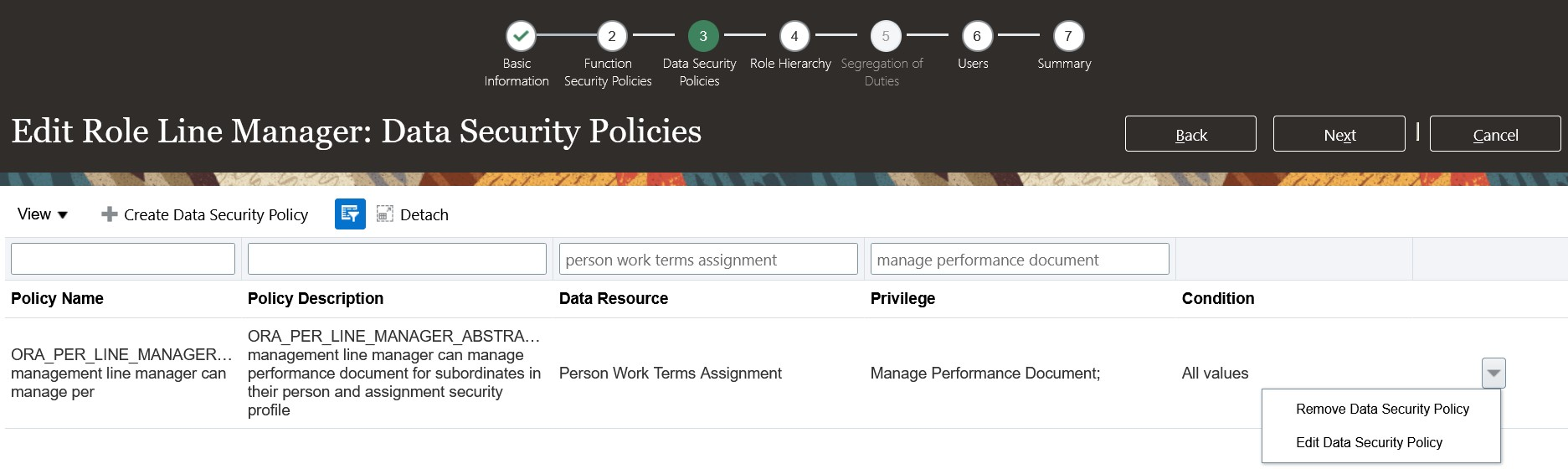
Task: Open the View dropdown menu
Action: click(x=42, y=214)
